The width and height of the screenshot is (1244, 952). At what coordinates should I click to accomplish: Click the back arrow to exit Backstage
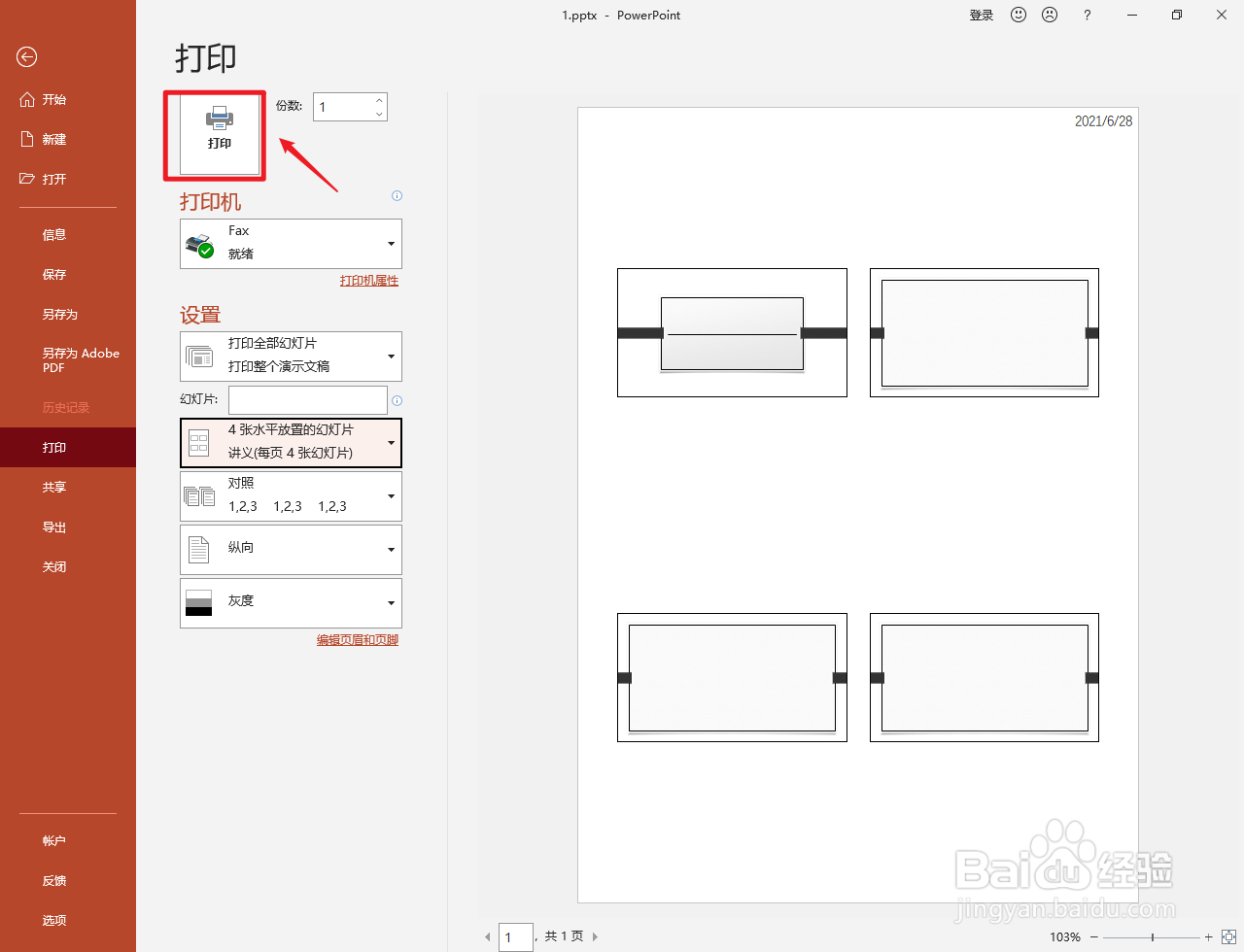click(x=27, y=57)
